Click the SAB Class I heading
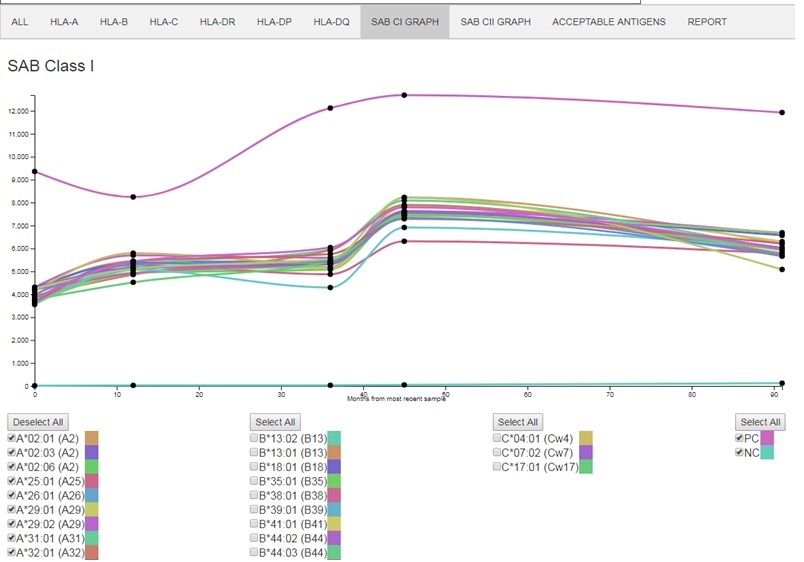Image resolution: width=804 pixels, height=562 pixels. [51, 66]
